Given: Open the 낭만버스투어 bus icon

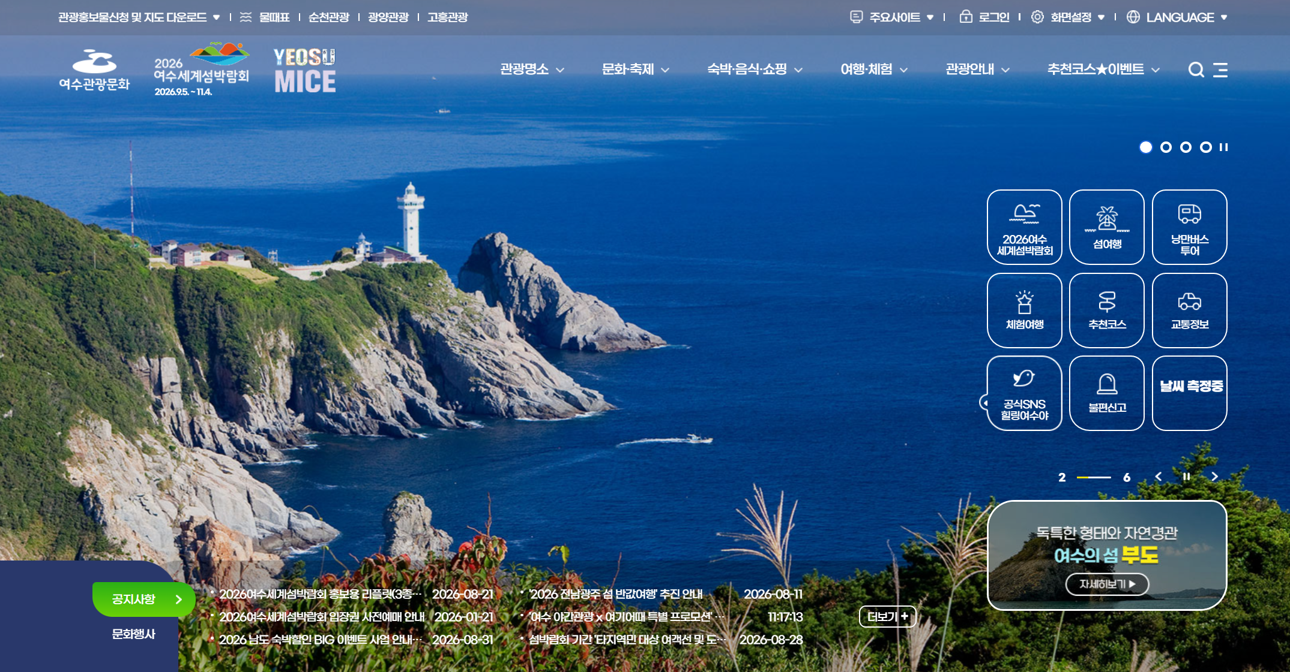Looking at the screenshot, I should pyautogui.click(x=1189, y=227).
